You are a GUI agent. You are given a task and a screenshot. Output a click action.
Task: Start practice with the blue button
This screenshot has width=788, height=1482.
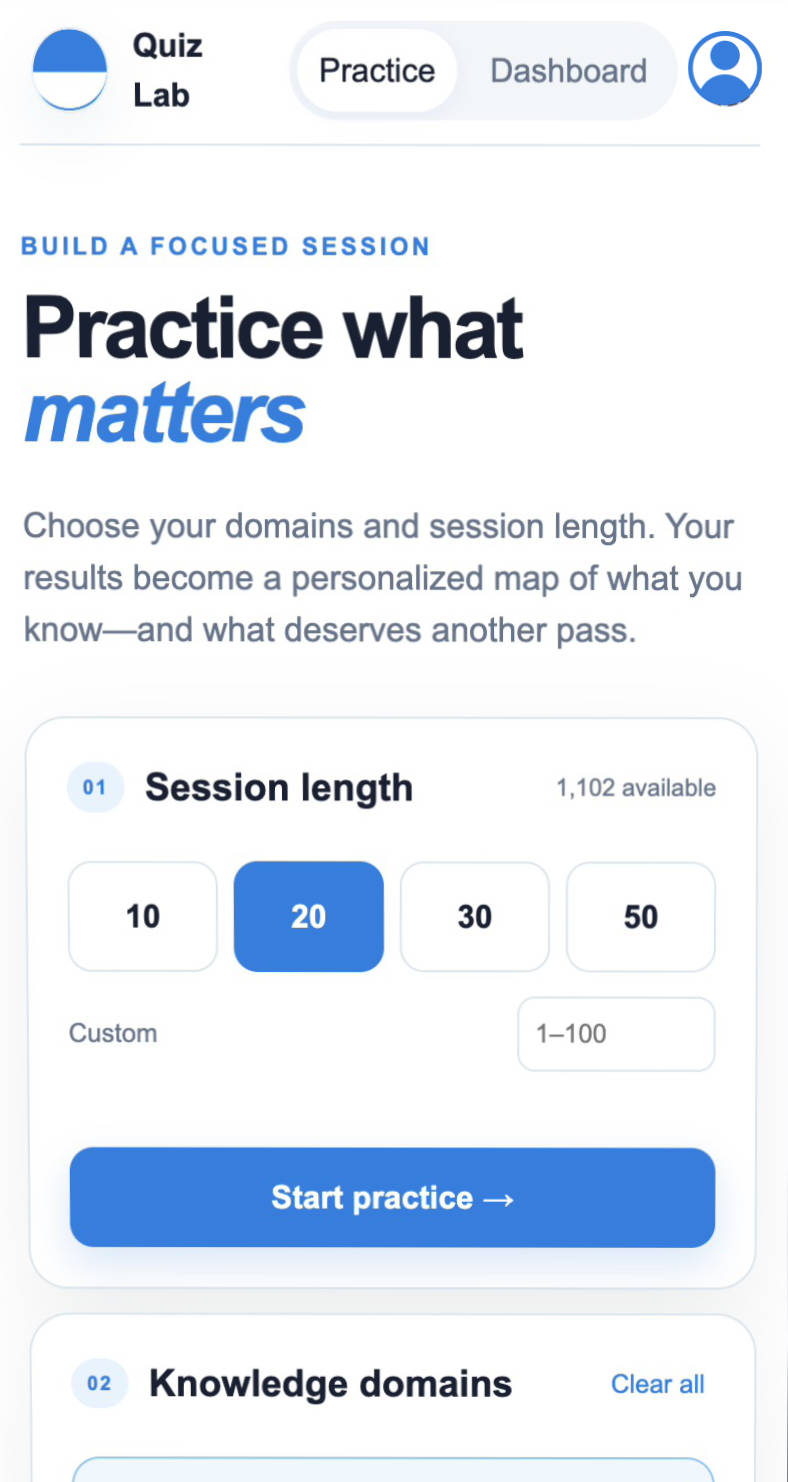(x=392, y=1197)
